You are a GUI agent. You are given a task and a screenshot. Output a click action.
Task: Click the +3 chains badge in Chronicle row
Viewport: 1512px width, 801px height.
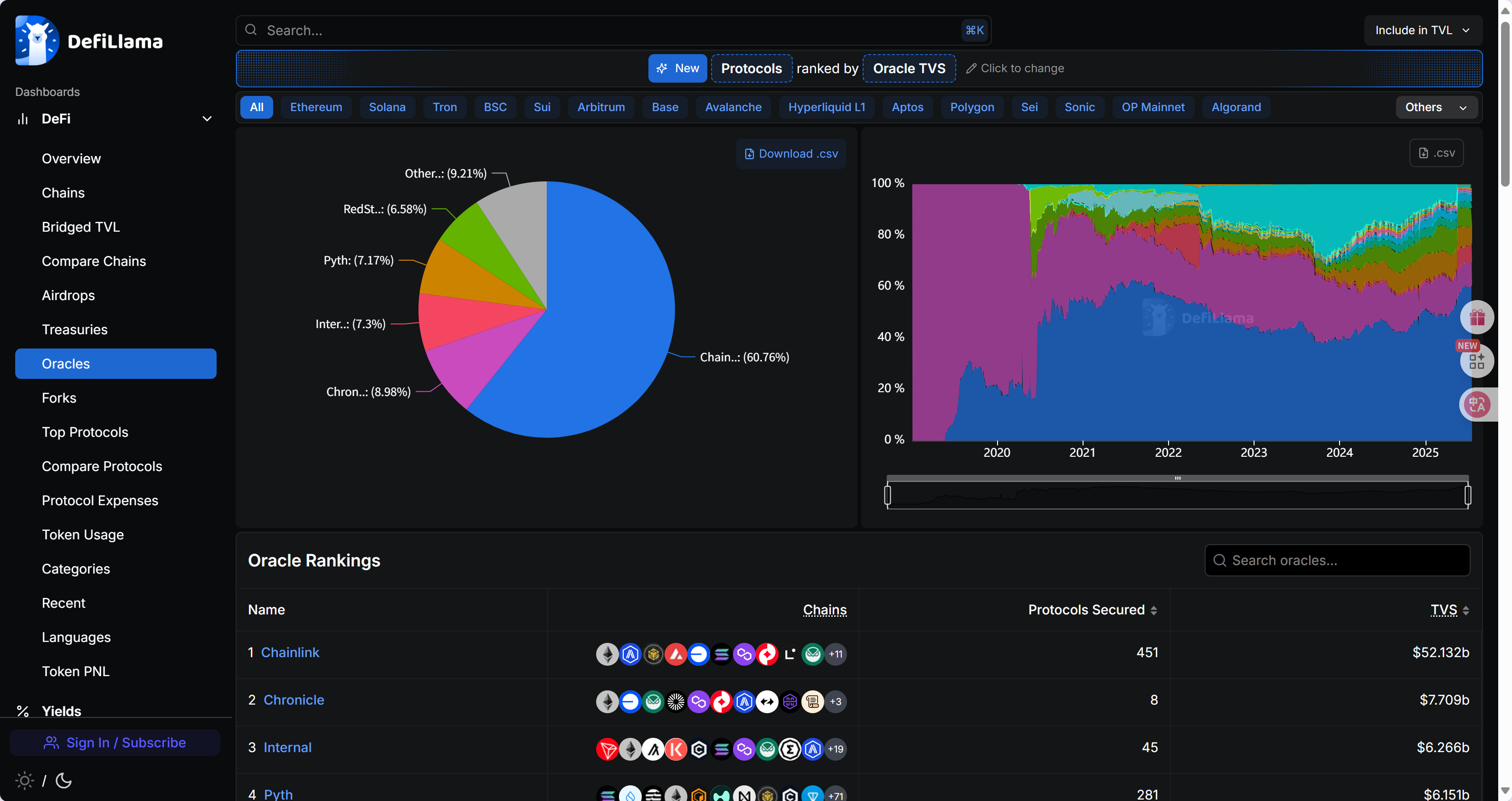(x=836, y=701)
